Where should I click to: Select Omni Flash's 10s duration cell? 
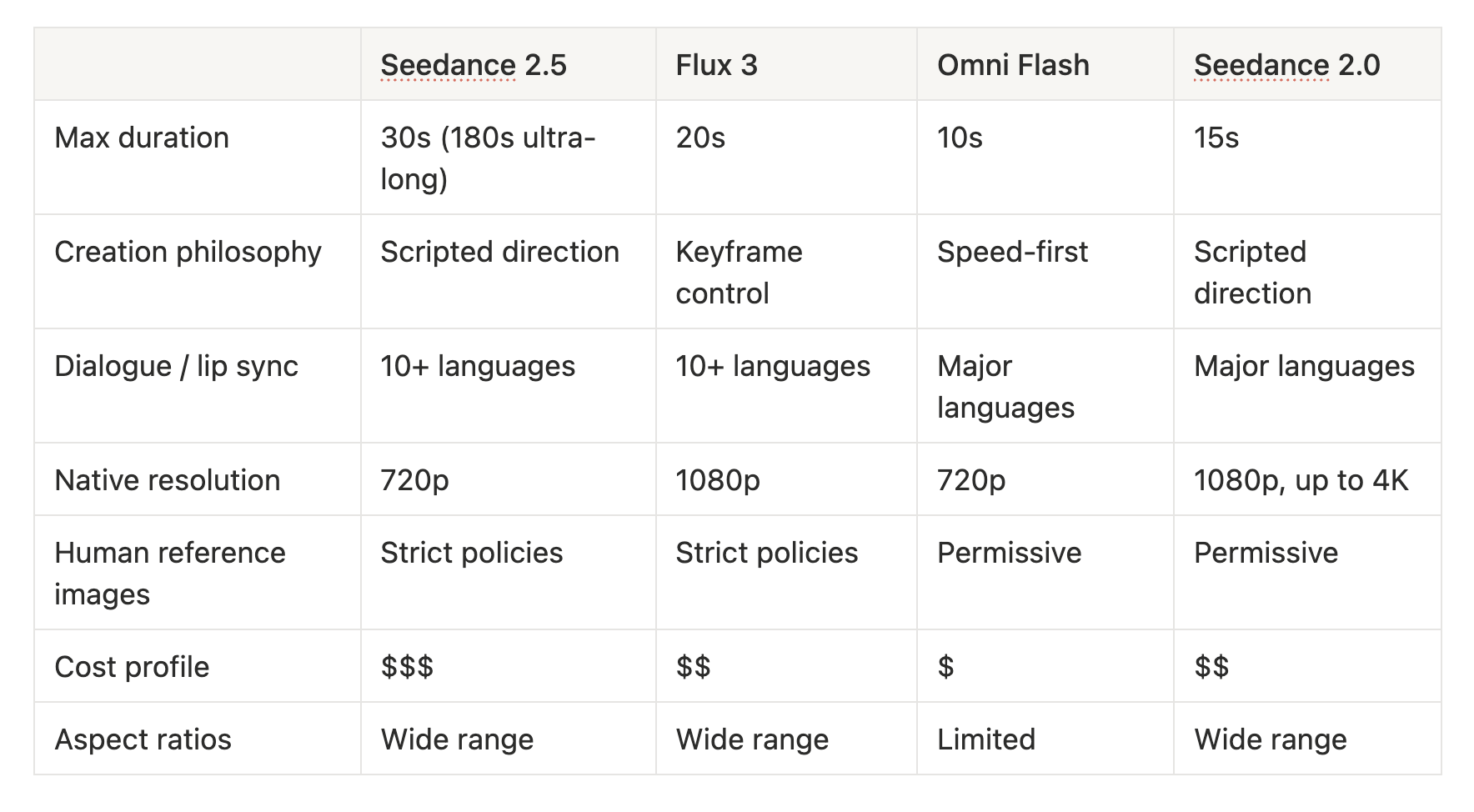click(1045, 158)
